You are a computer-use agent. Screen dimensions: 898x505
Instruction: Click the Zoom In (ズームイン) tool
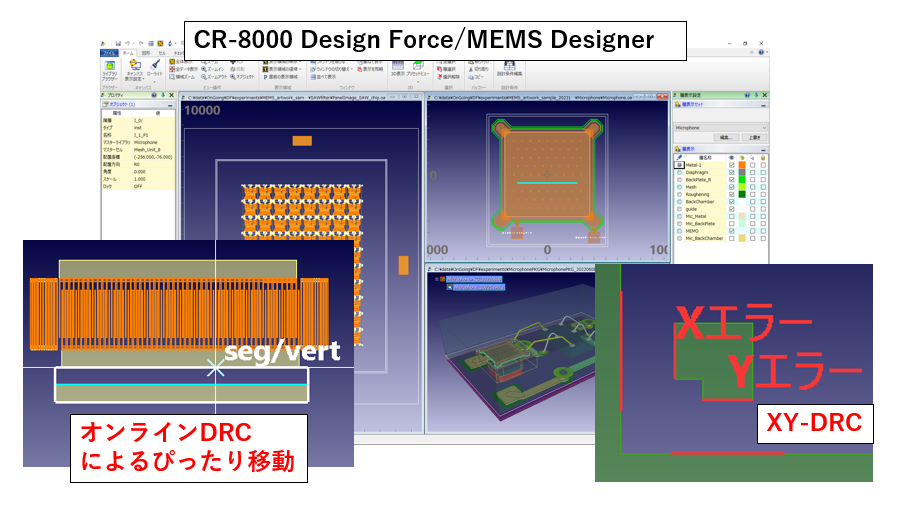point(212,69)
